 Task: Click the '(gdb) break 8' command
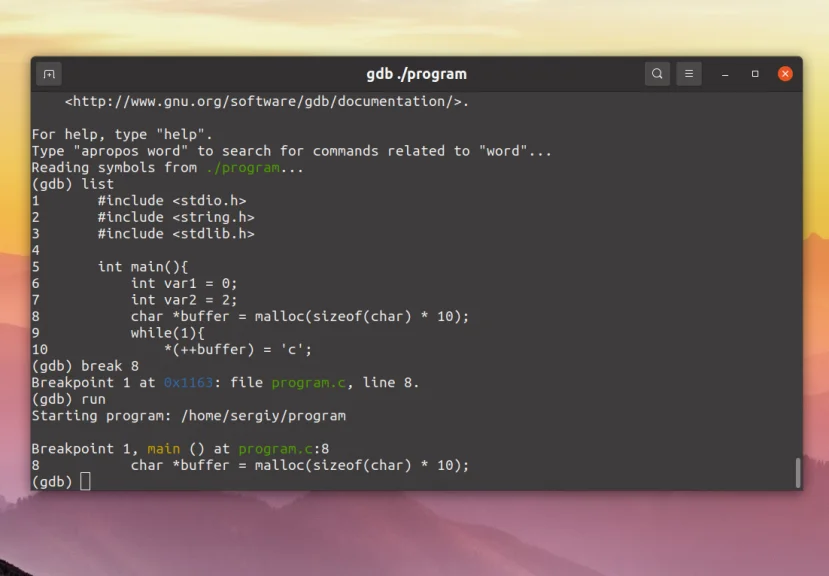[x=85, y=366]
